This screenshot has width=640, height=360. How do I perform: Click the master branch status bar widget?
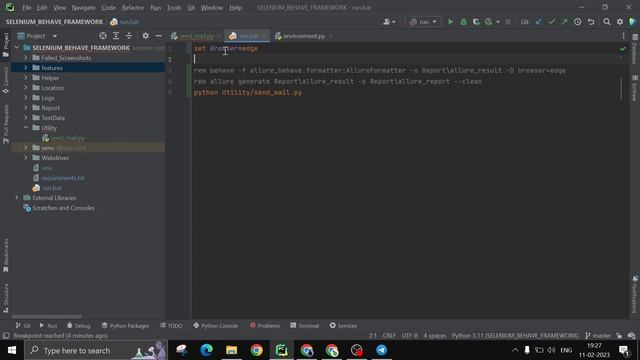tap(598, 336)
